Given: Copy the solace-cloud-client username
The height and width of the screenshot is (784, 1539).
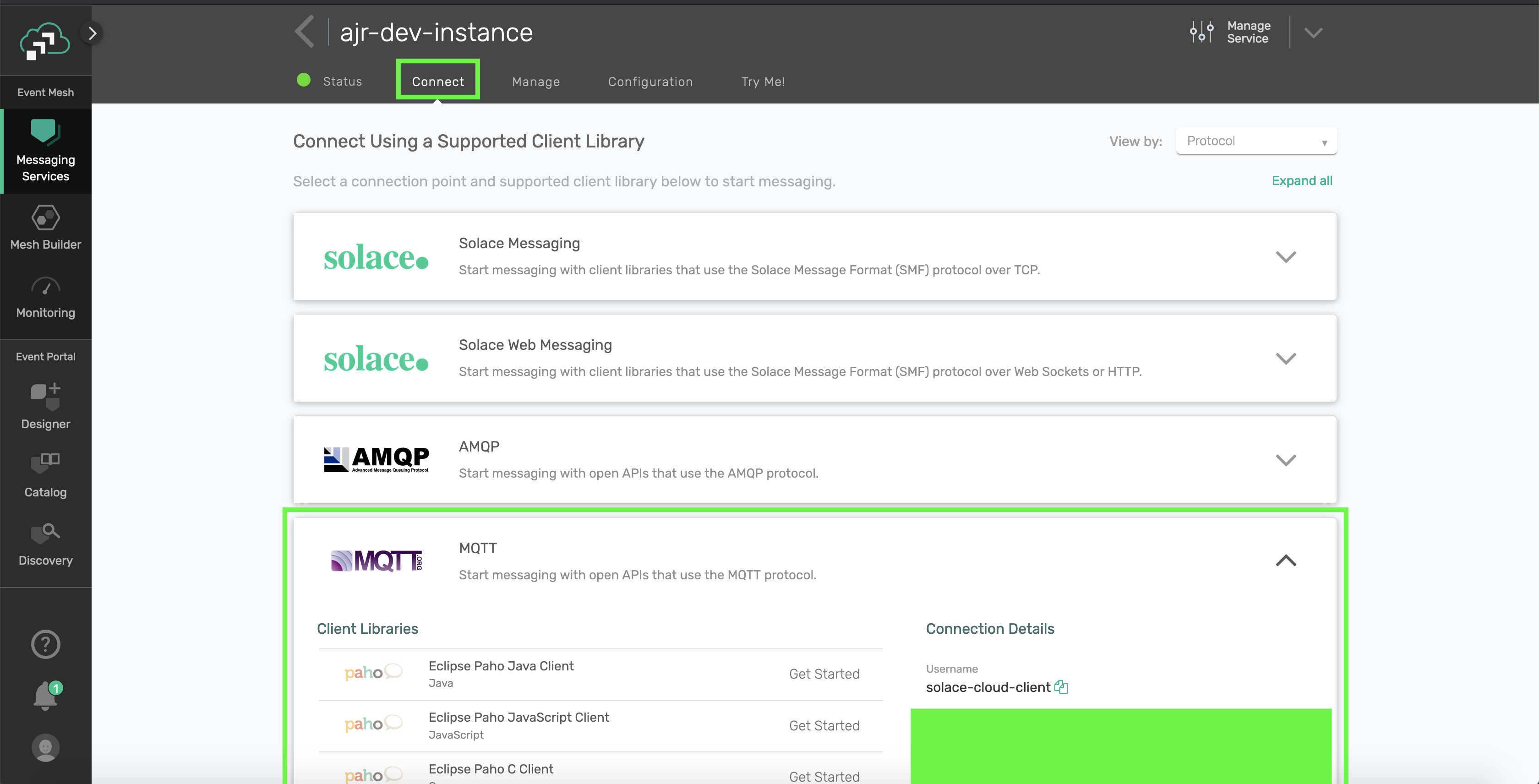Looking at the screenshot, I should (x=1061, y=687).
